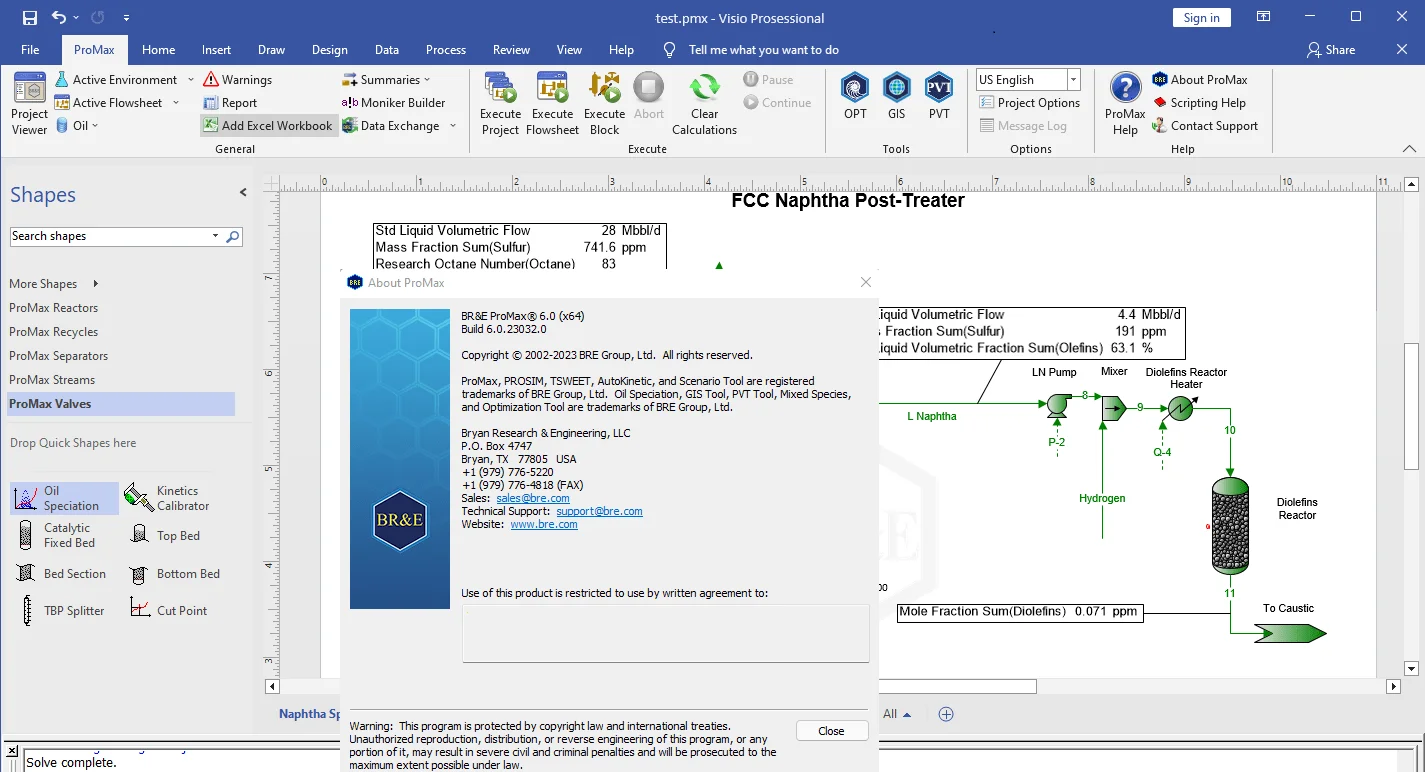Open the sales@bre.com email link
This screenshot has width=1425, height=772.
(533, 498)
